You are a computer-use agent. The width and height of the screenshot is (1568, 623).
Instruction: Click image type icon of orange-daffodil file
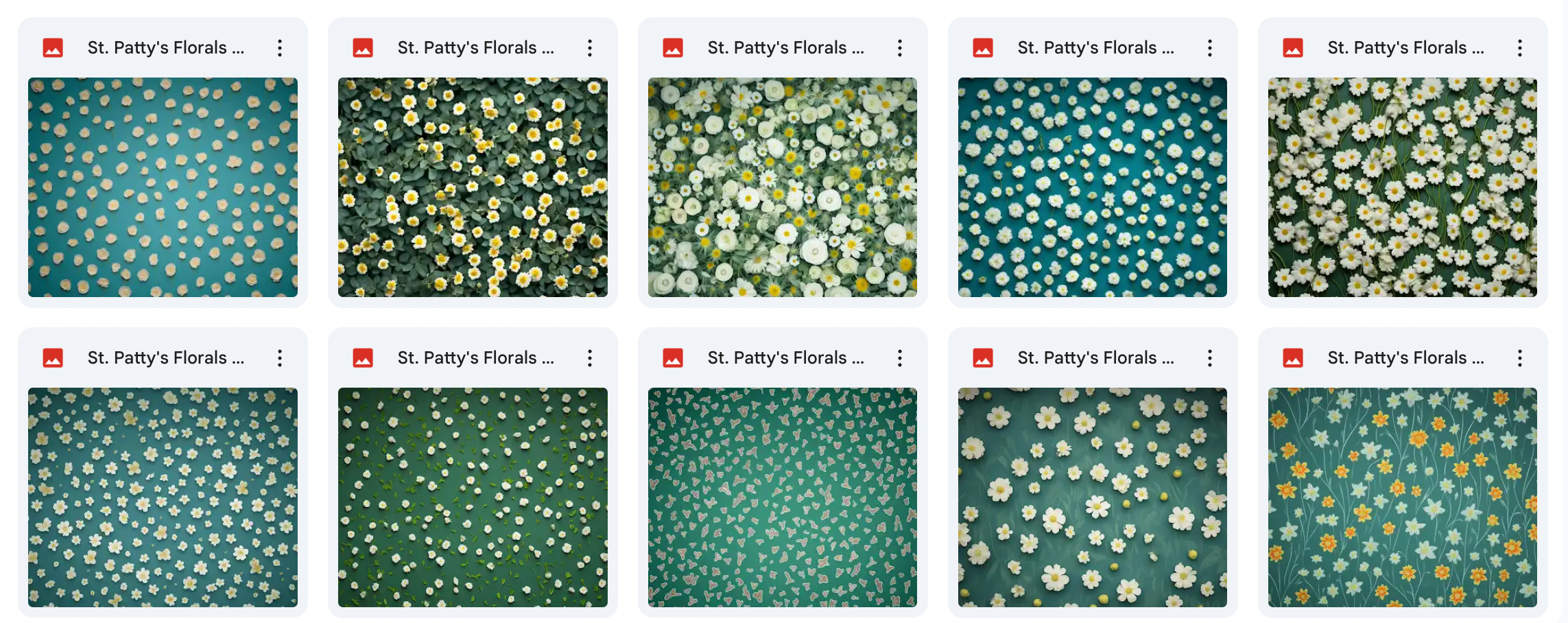tap(1293, 358)
